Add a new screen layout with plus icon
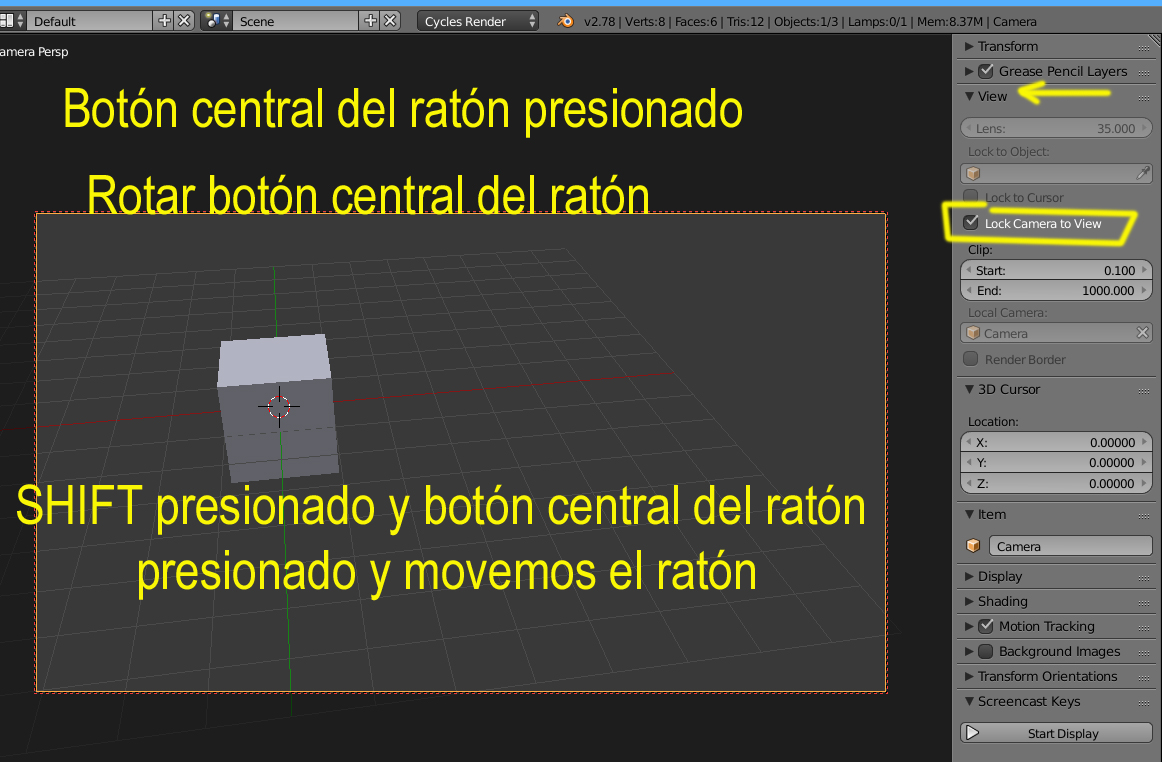 click(x=165, y=21)
